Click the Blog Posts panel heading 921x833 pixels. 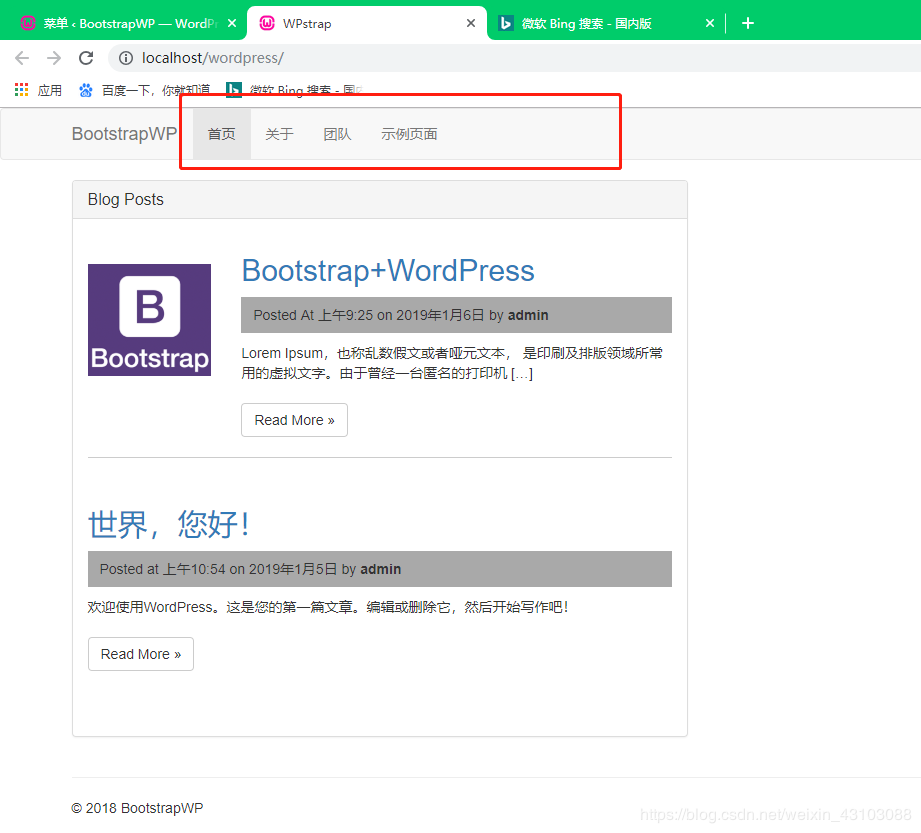[x=126, y=200]
